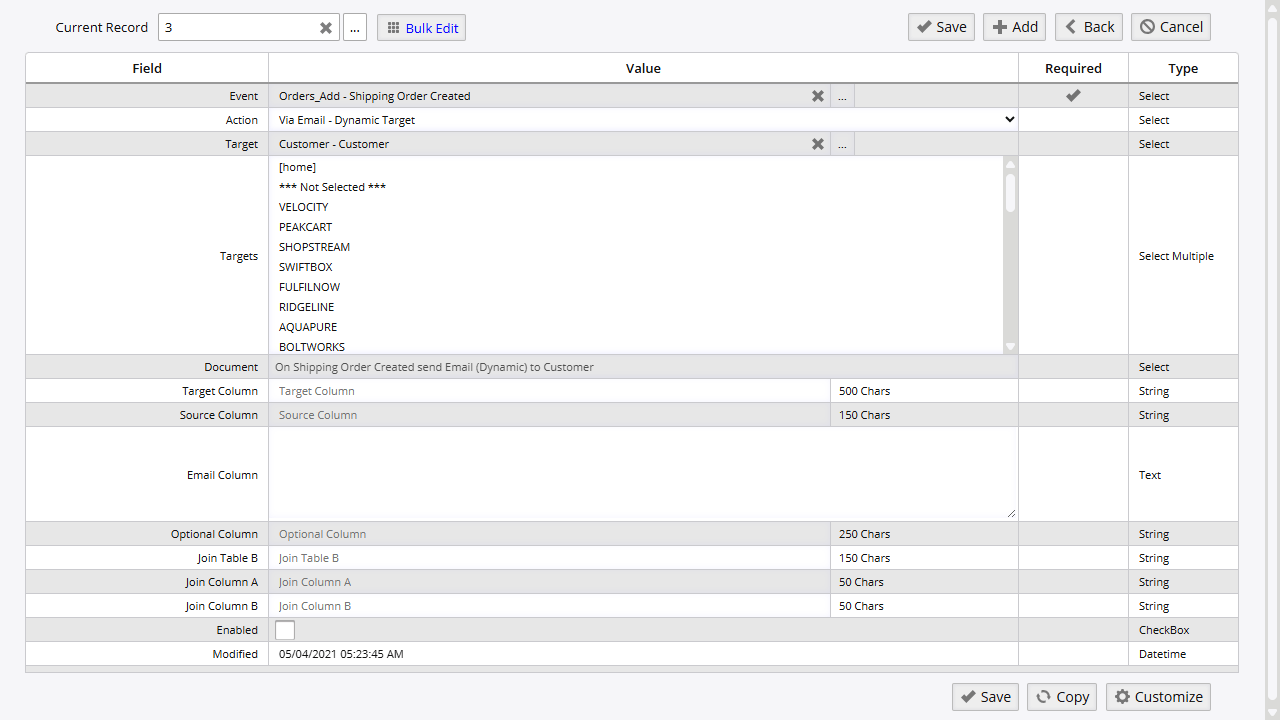1280x720 pixels.
Task: Click Customize gear button
Action: (1158, 697)
